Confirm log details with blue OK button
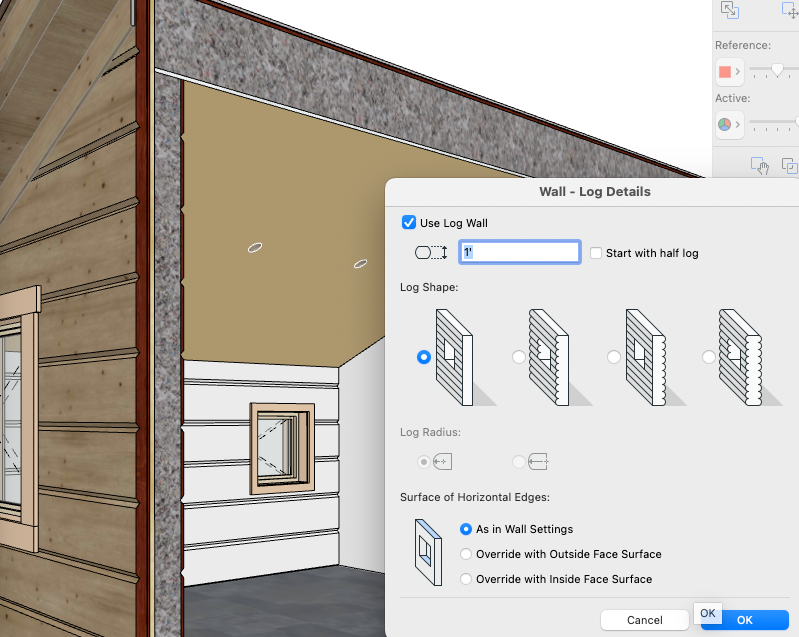The height and width of the screenshot is (637, 799). (x=744, y=620)
